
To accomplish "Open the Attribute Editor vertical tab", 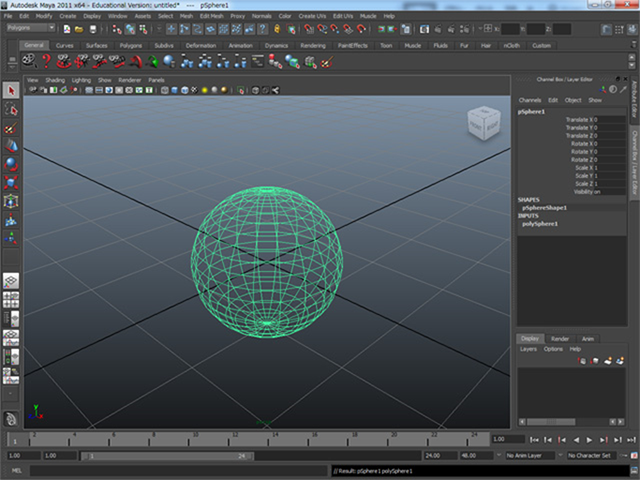I will click(635, 99).
